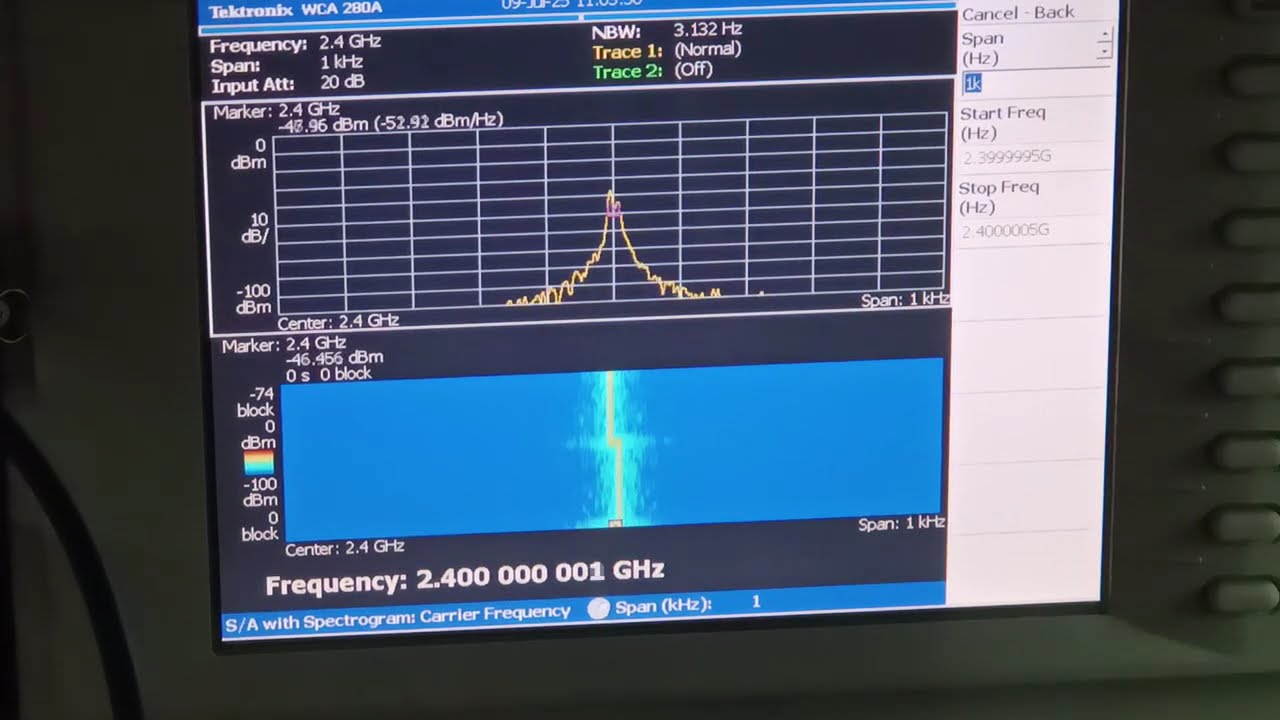Image resolution: width=1280 pixels, height=720 pixels.
Task: Click the Trace 2: (Off) label
Action: [x=653, y=71]
